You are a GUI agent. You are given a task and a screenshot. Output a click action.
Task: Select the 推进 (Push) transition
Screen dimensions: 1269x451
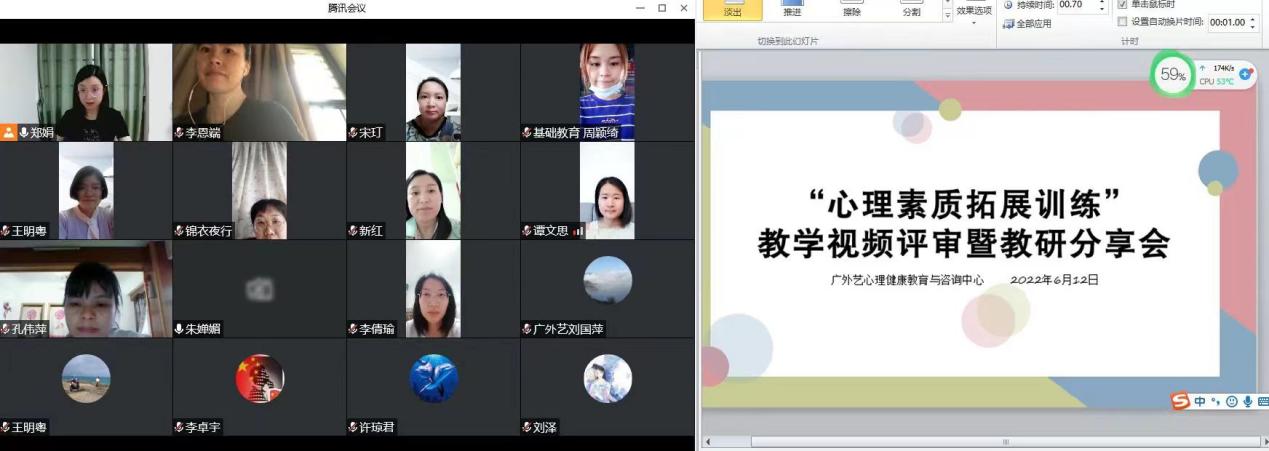click(x=792, y=9)
